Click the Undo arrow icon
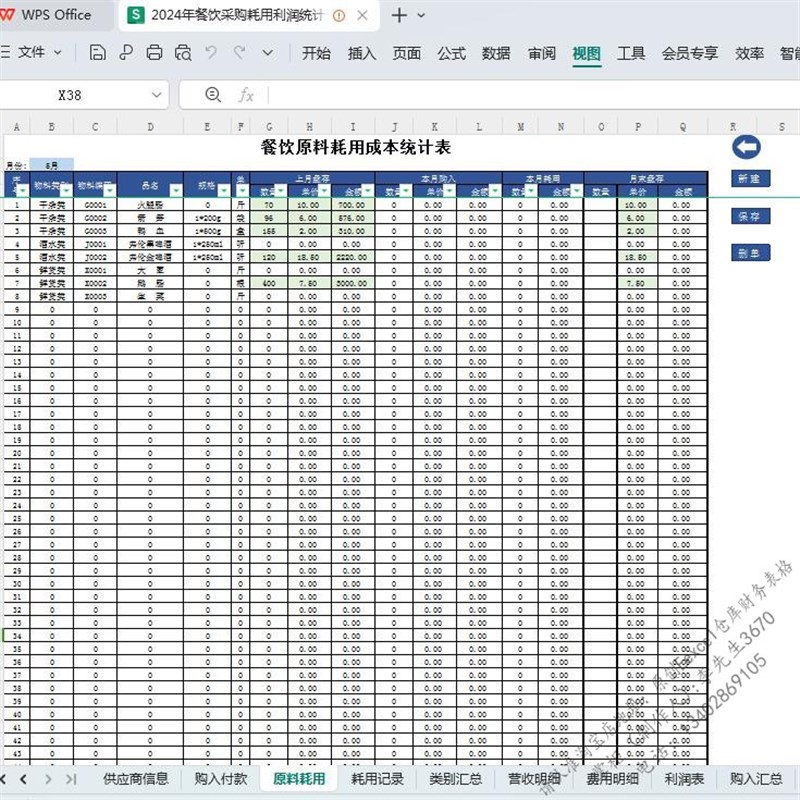The height and width of the screenshot is (800, 800). pyautogui.click(x=212, y=52)
